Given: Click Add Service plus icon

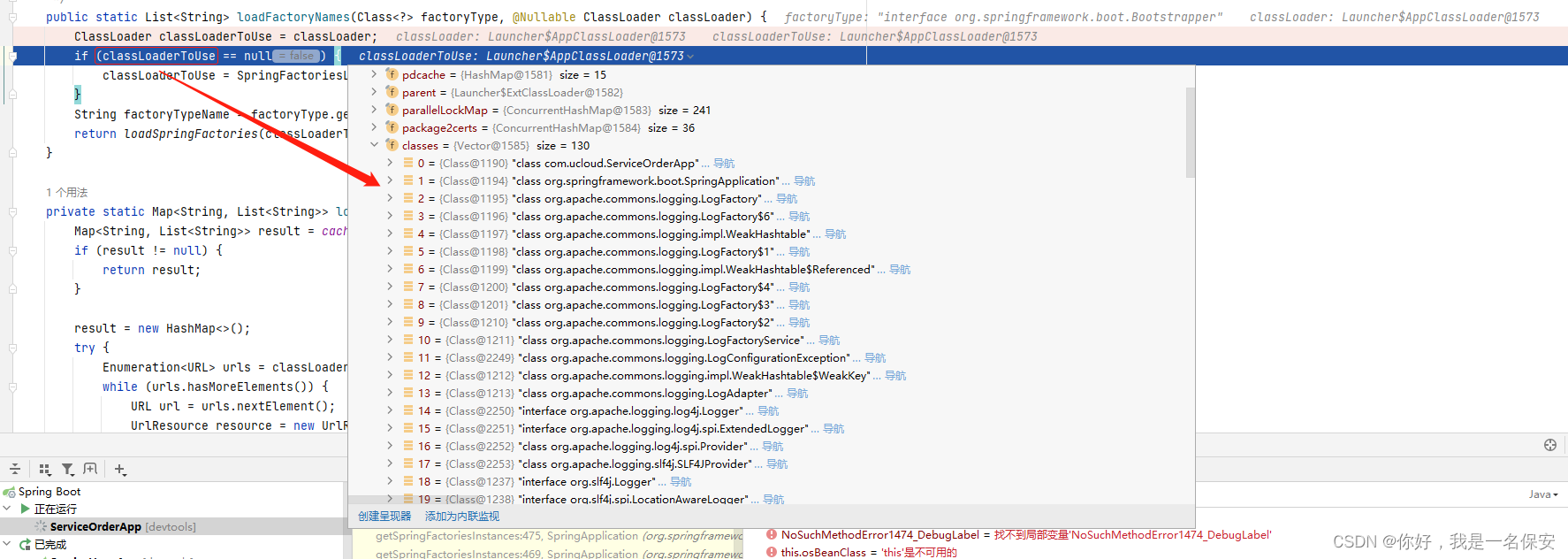Looking at the screenshot, I should click(120, 469).
